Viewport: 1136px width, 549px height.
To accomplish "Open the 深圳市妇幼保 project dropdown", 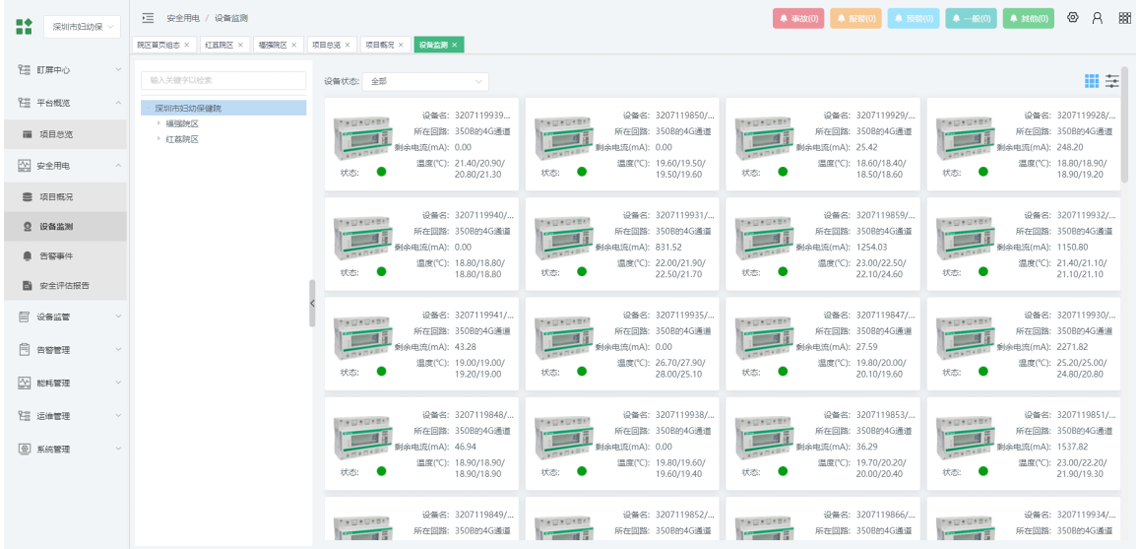I will click(x=82, y=28).
